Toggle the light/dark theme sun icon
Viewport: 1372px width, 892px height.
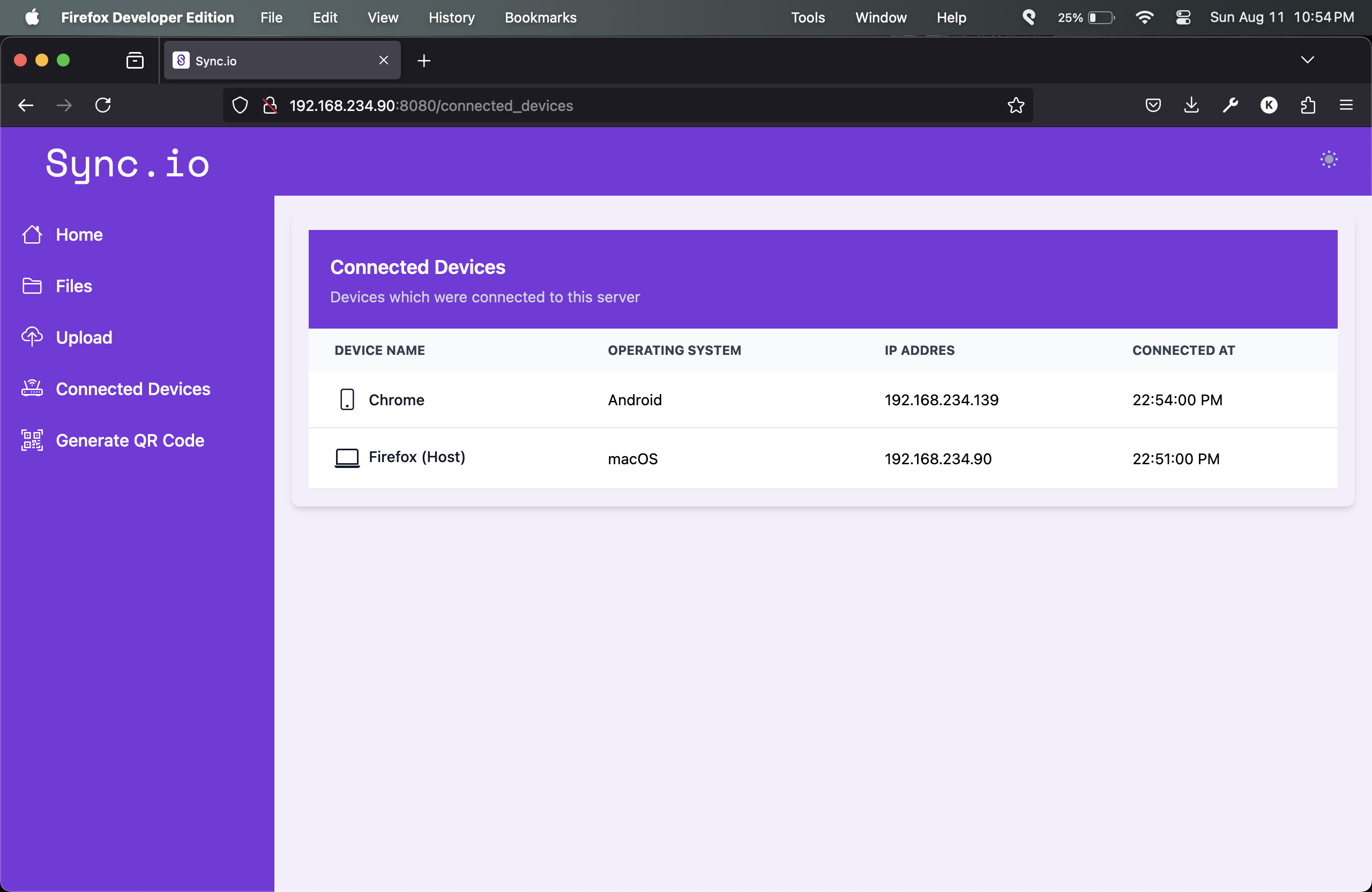pos(1329,159)
